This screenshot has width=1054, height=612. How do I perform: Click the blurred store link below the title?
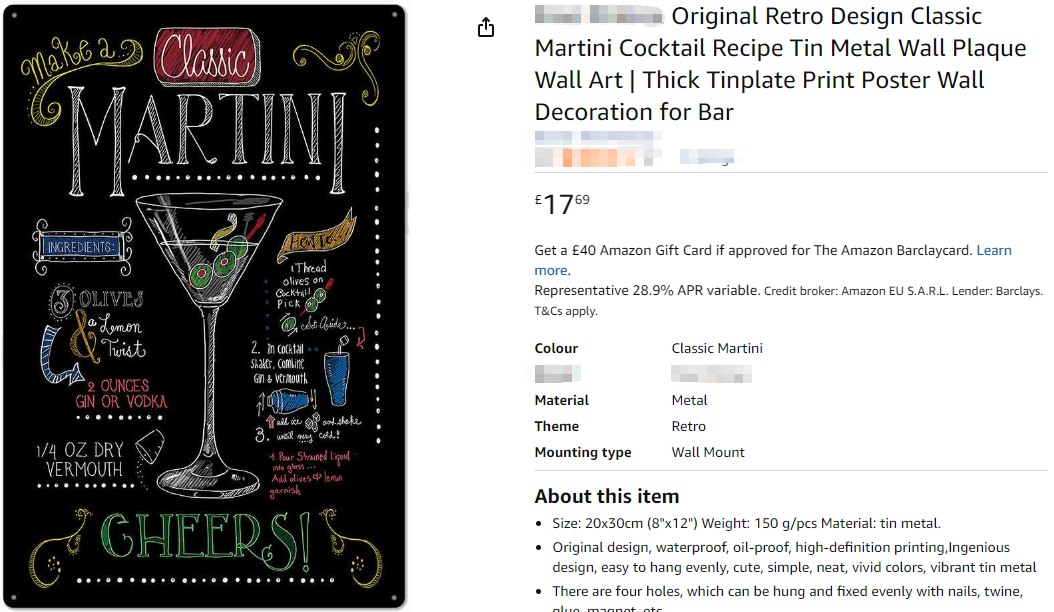click(x=595, y=136)
